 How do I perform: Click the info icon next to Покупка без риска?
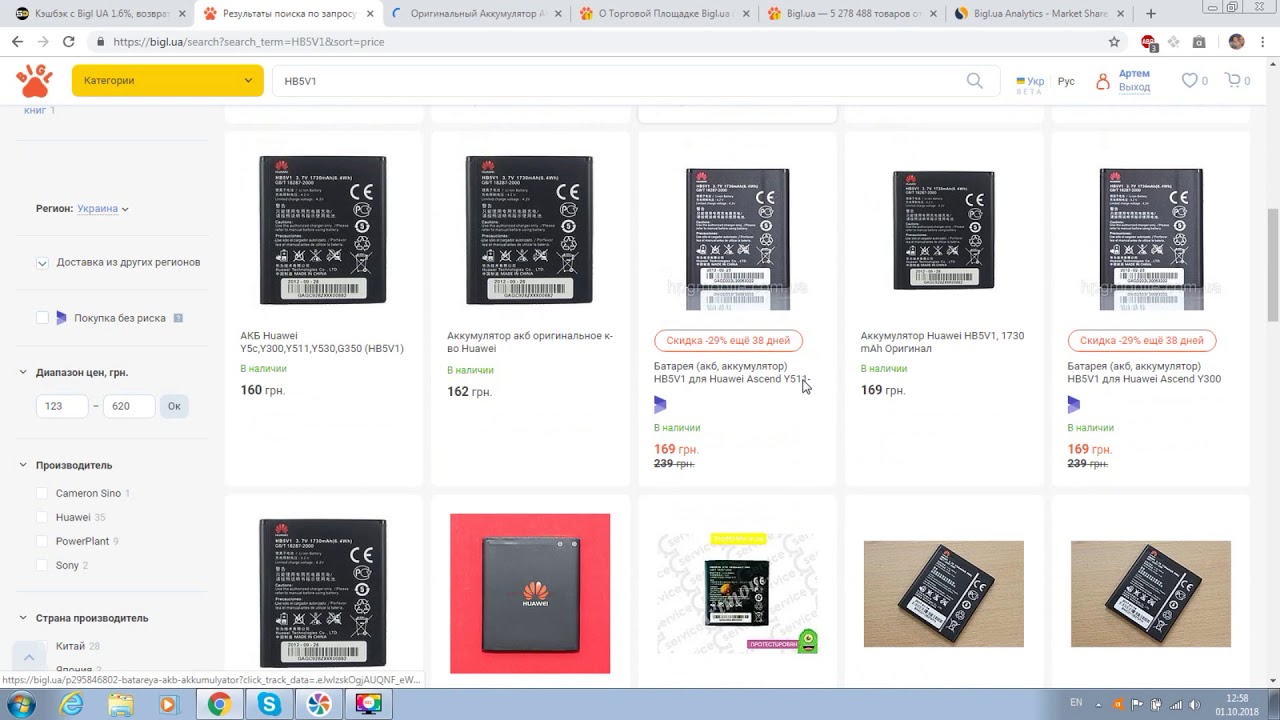coord(178,318)
